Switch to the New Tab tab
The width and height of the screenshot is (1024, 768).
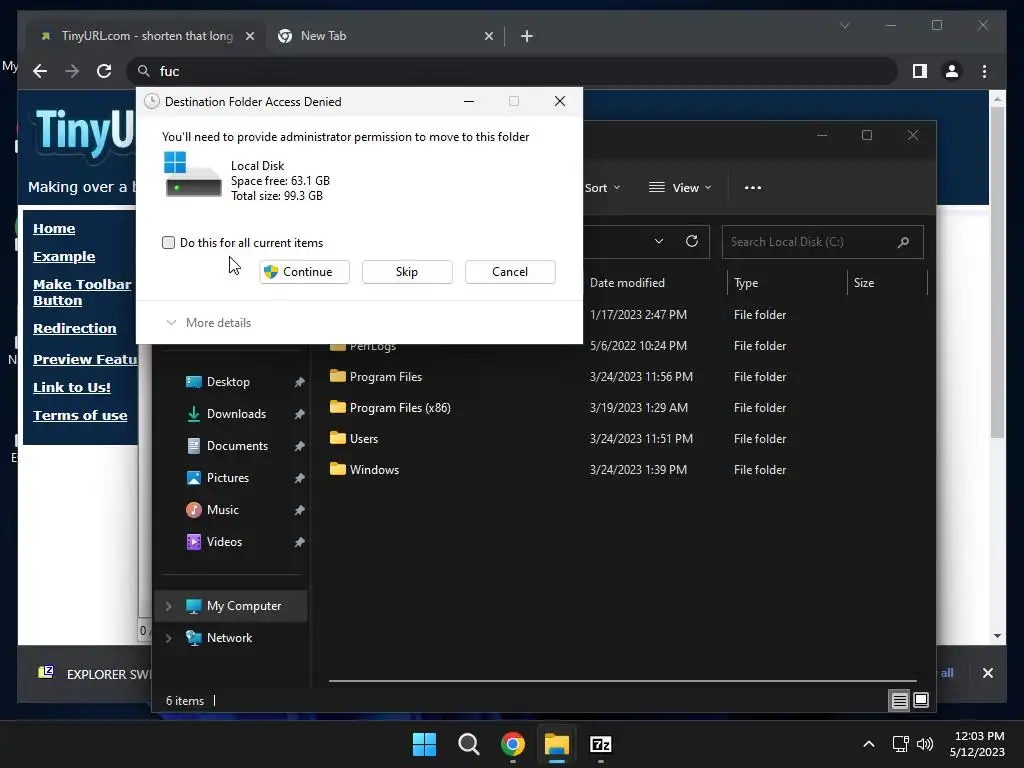click(x=385, y=36)
